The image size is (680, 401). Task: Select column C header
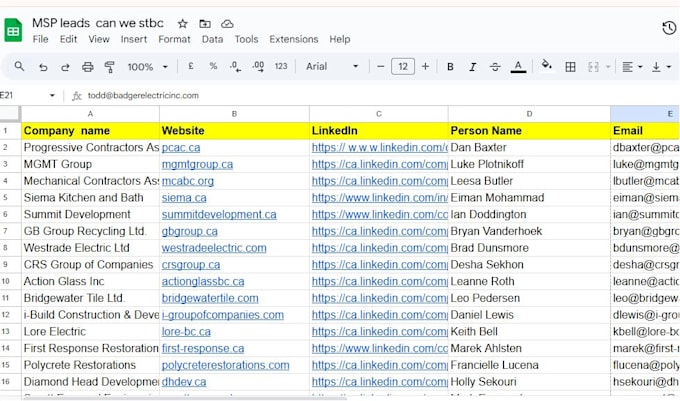[379, 114]
